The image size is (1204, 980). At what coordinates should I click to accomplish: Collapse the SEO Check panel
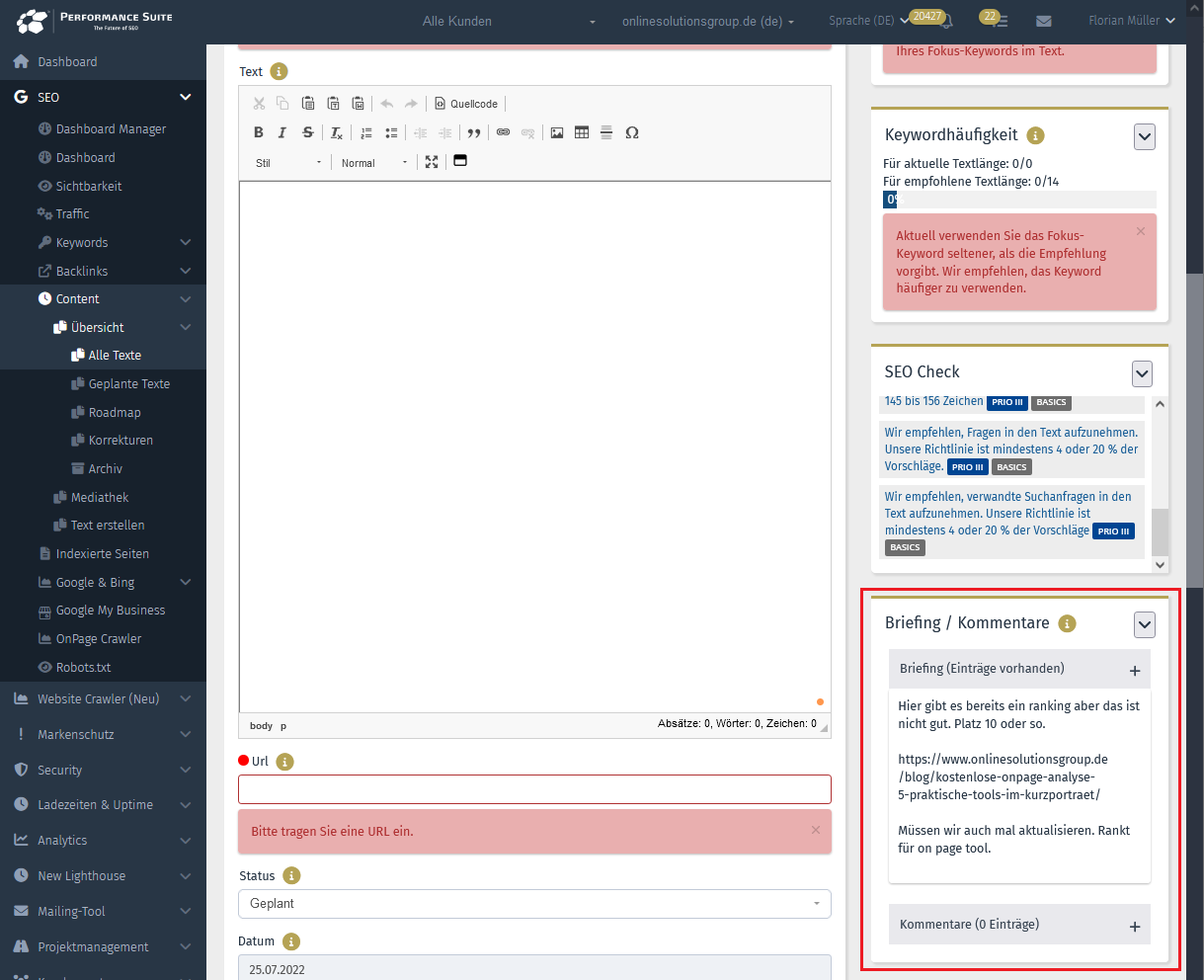coord(1142,373)
